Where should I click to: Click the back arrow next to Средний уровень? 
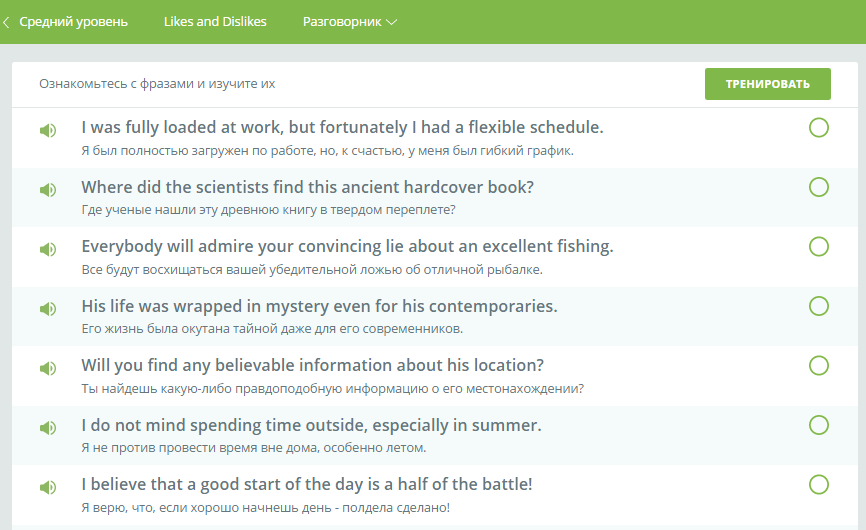pos(7,22)
